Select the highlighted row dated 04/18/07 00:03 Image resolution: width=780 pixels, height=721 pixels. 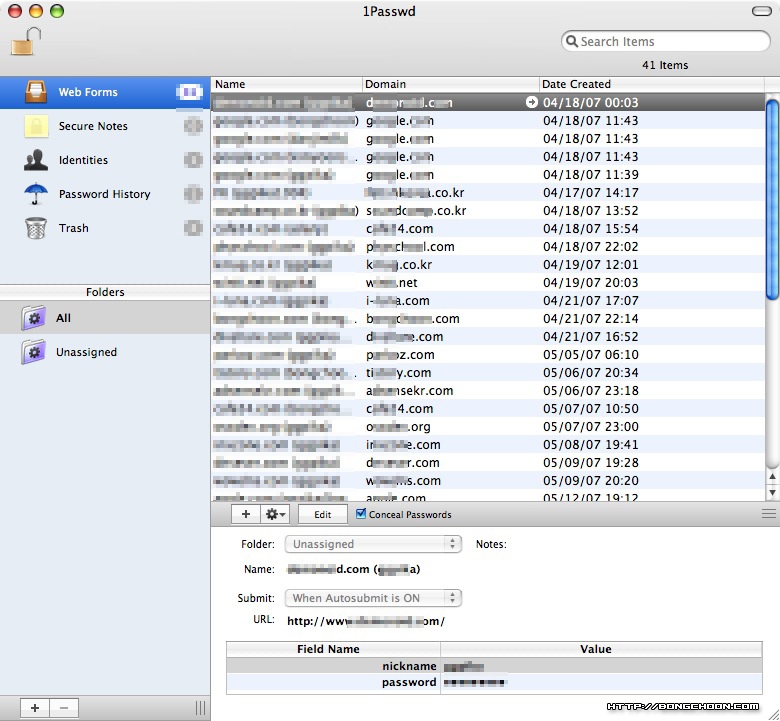(488, 103)
